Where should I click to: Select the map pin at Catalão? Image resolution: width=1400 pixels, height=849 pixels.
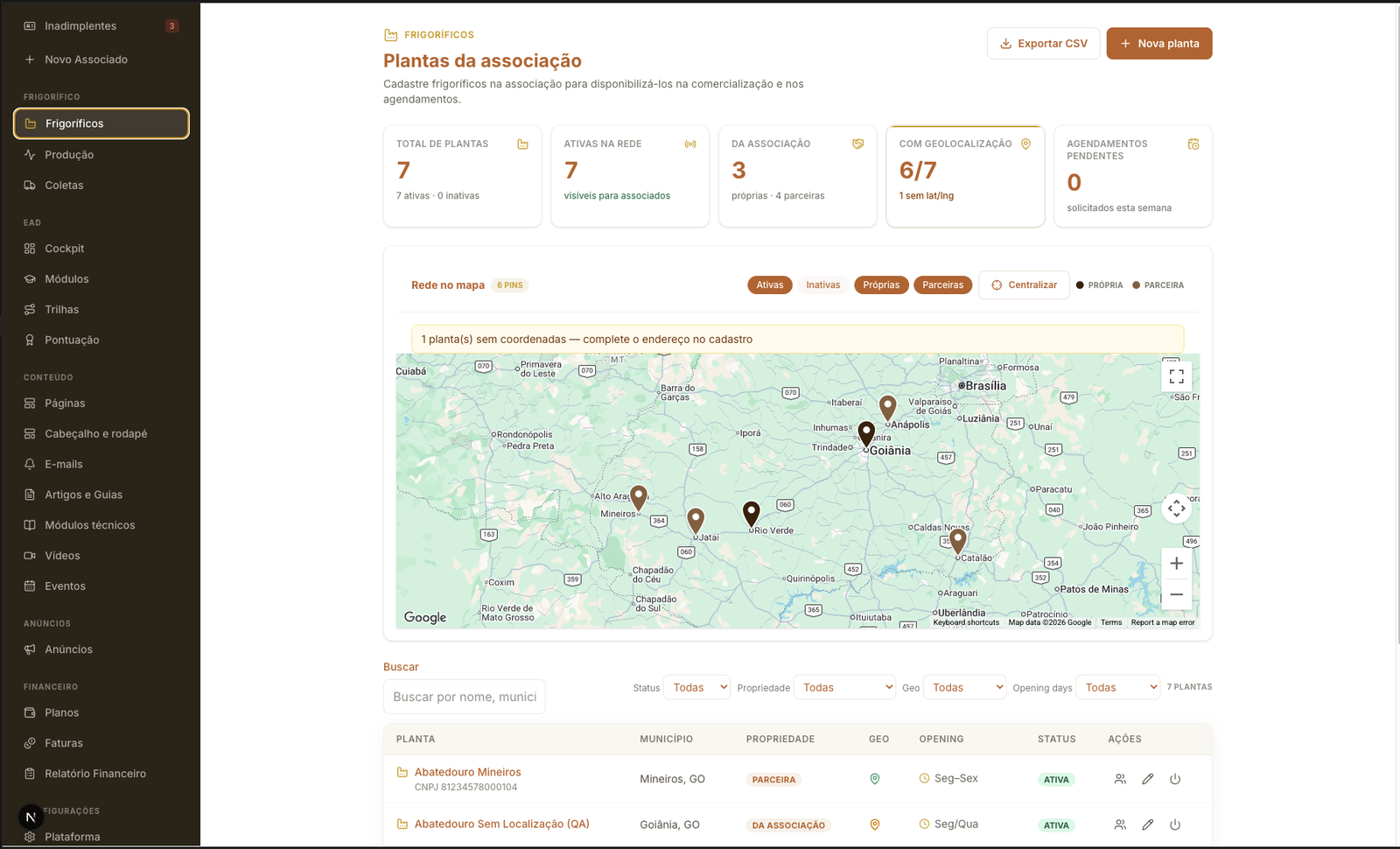(x=958, y=542)
